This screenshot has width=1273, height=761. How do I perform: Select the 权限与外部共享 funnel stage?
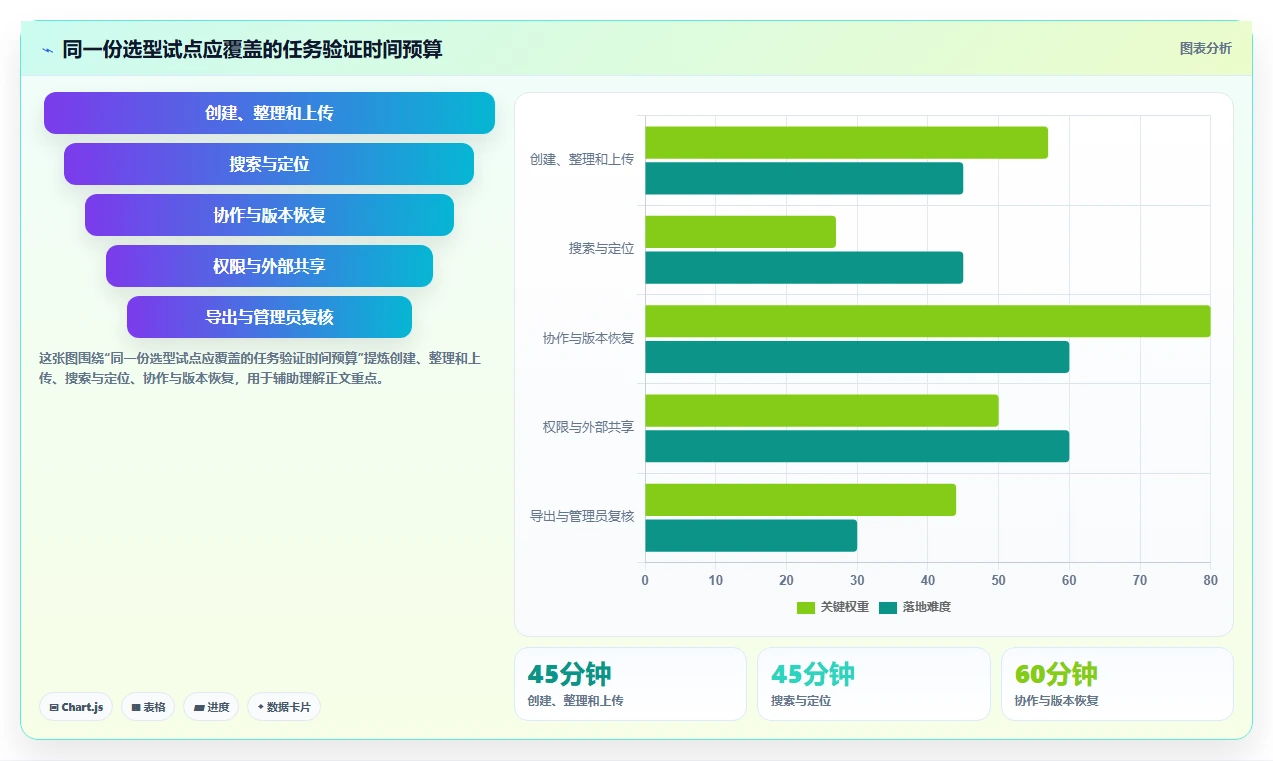point(269,266)
